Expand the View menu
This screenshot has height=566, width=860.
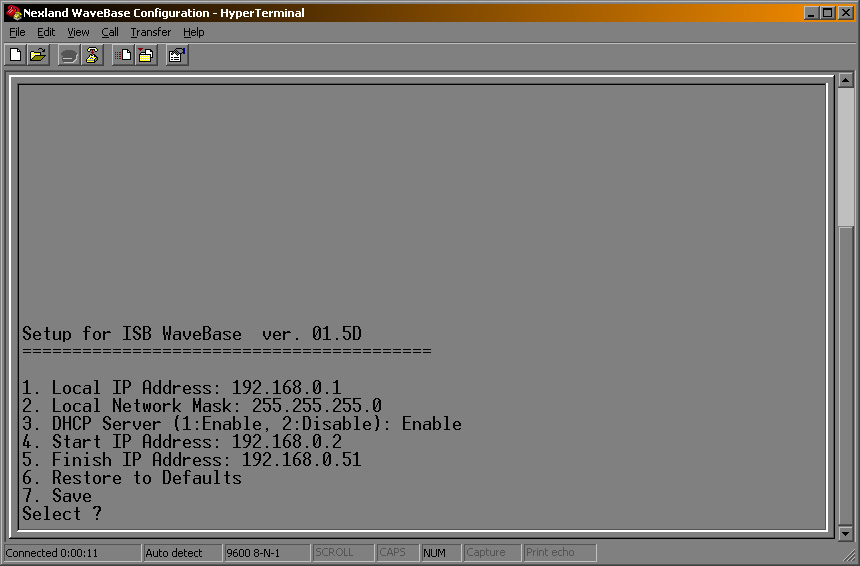(x=78, y=32)
